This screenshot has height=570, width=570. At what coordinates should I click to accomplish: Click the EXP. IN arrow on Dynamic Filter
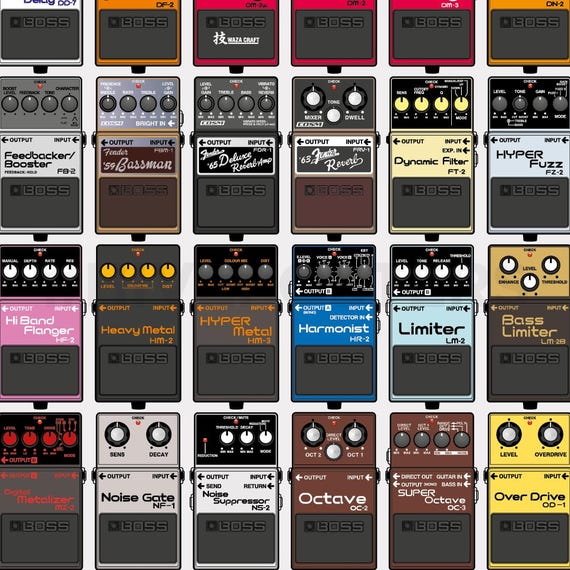466,150
